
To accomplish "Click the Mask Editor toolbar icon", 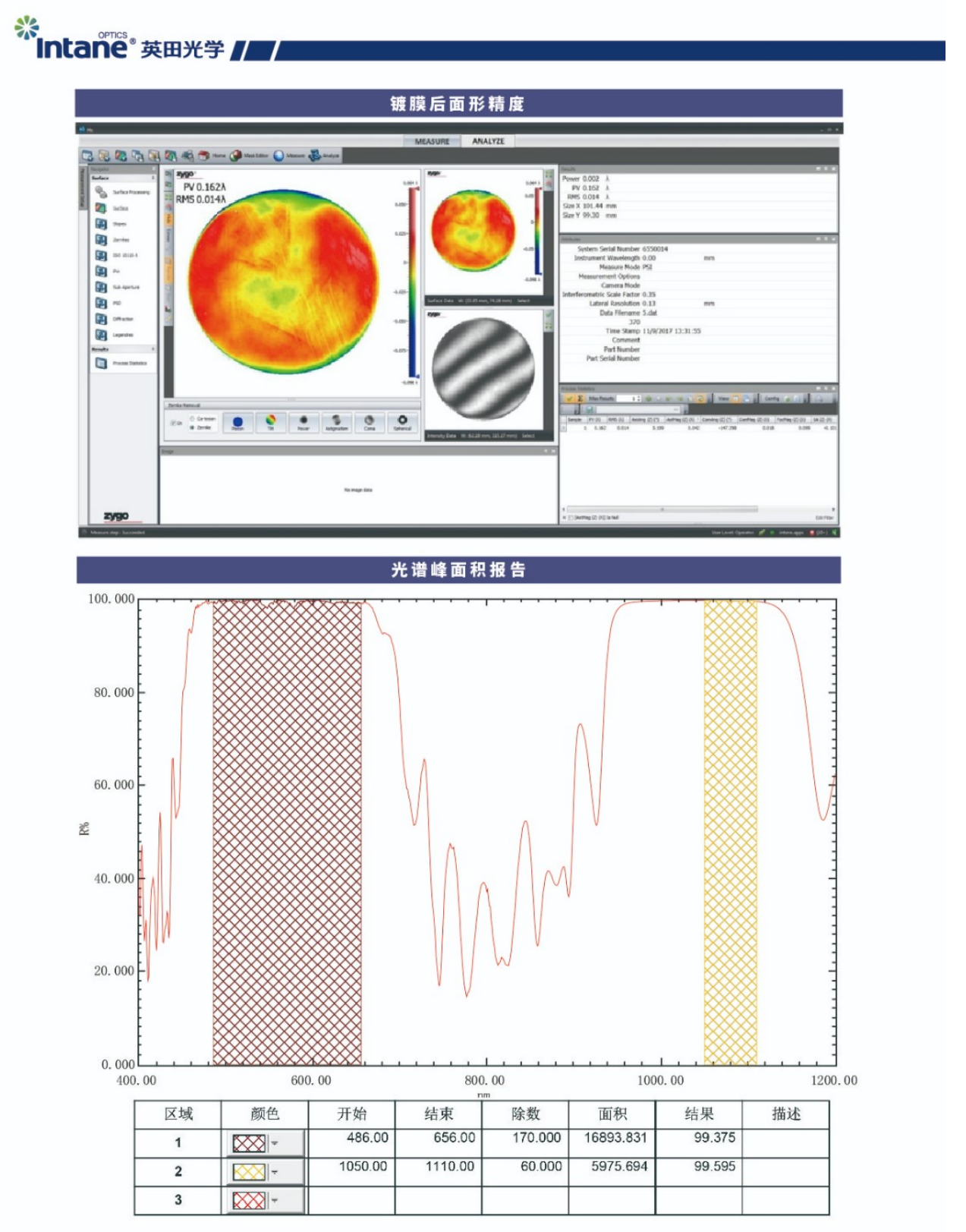I will click(236, 156).
